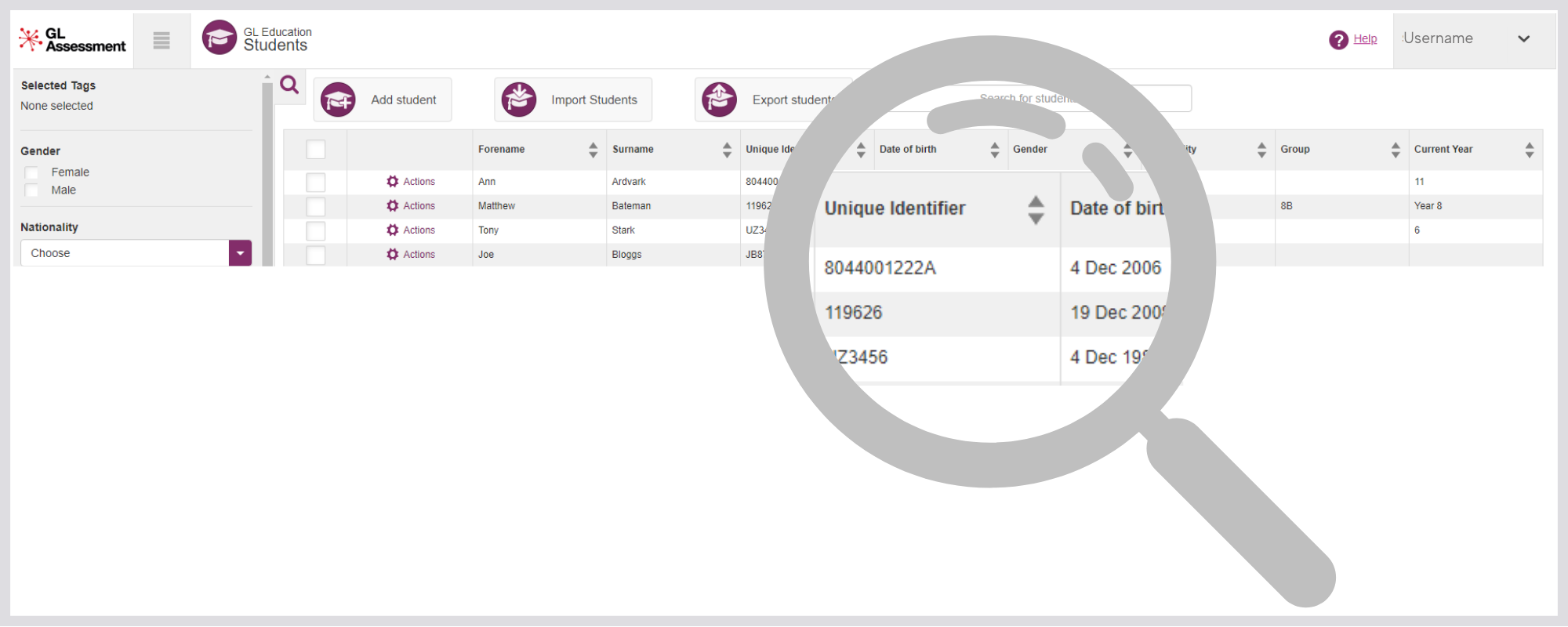Image resolution: width=1568 pixels, height=627 pixels.
Task: Tick the Female gender checkbox
Action: coord(31,172)
